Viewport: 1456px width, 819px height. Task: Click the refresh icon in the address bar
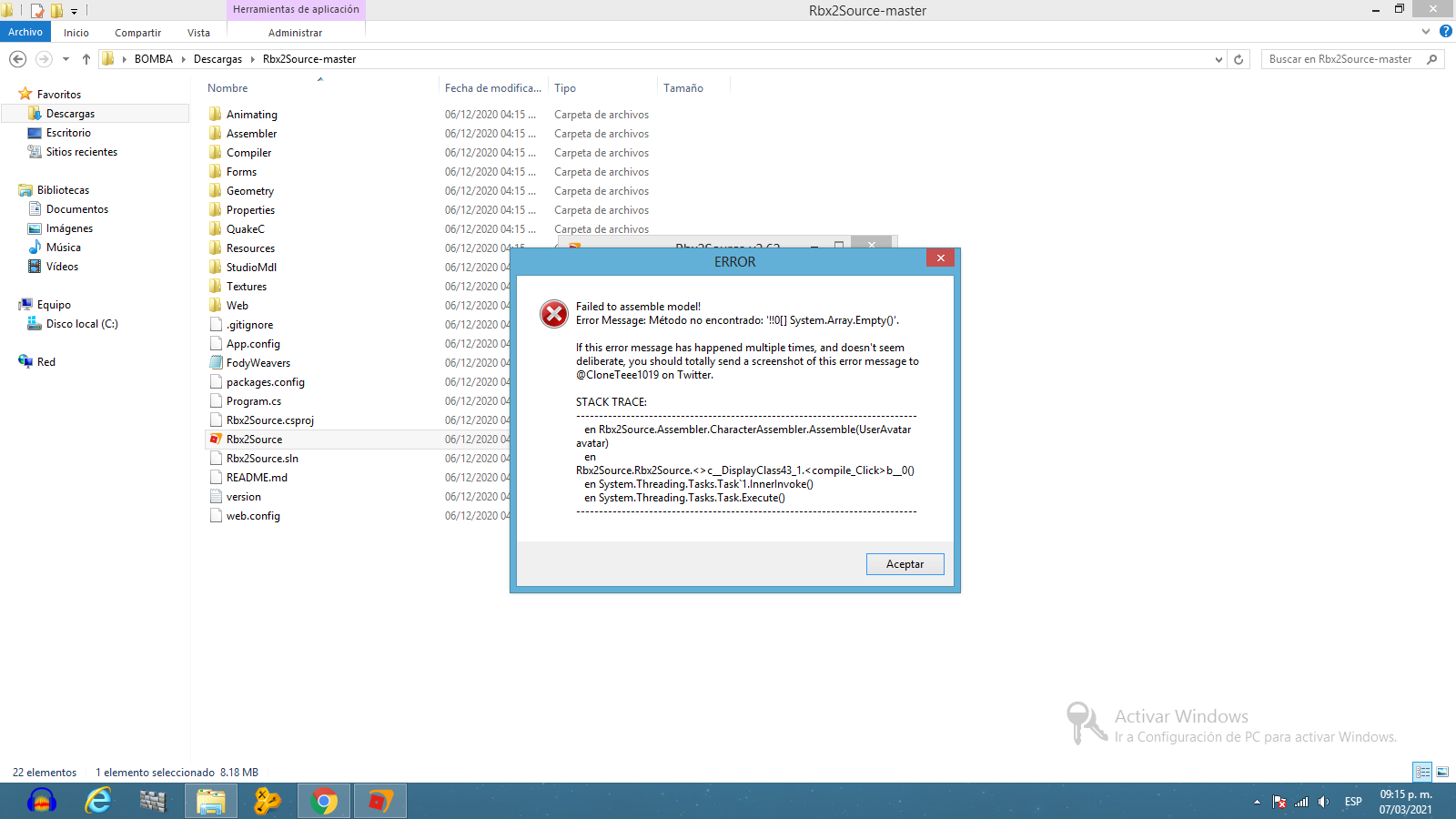click(1239, 59)
